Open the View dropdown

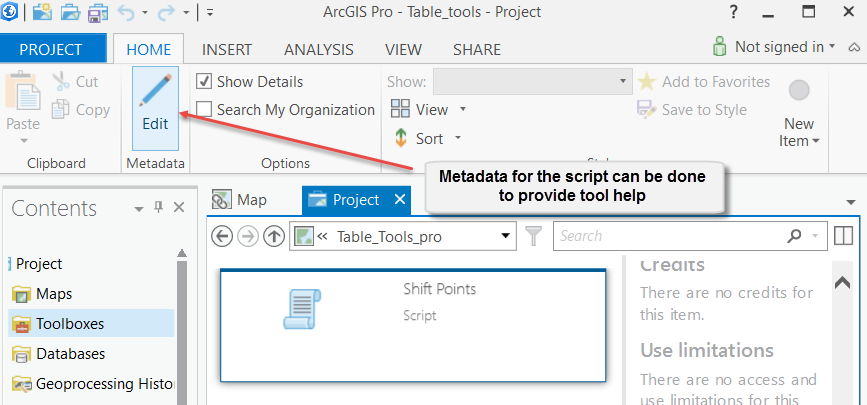coord(429,110)
